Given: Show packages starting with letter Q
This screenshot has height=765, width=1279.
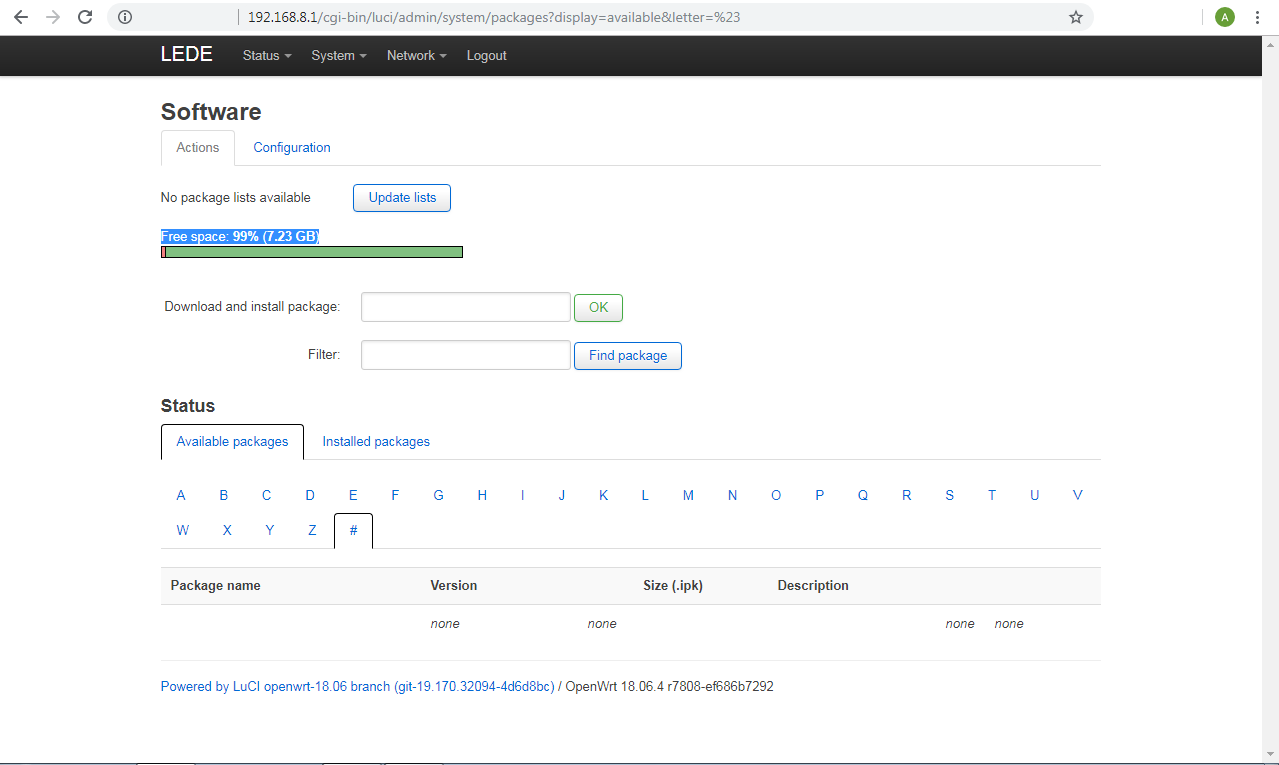Looking at the screenshot, I should click(863, 496).
